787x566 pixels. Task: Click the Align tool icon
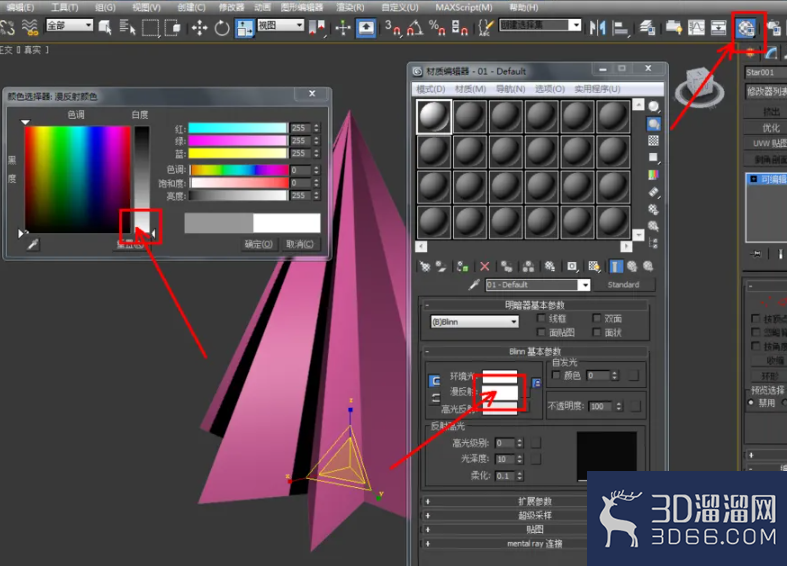pyautogui.click(x=620, y=28)
